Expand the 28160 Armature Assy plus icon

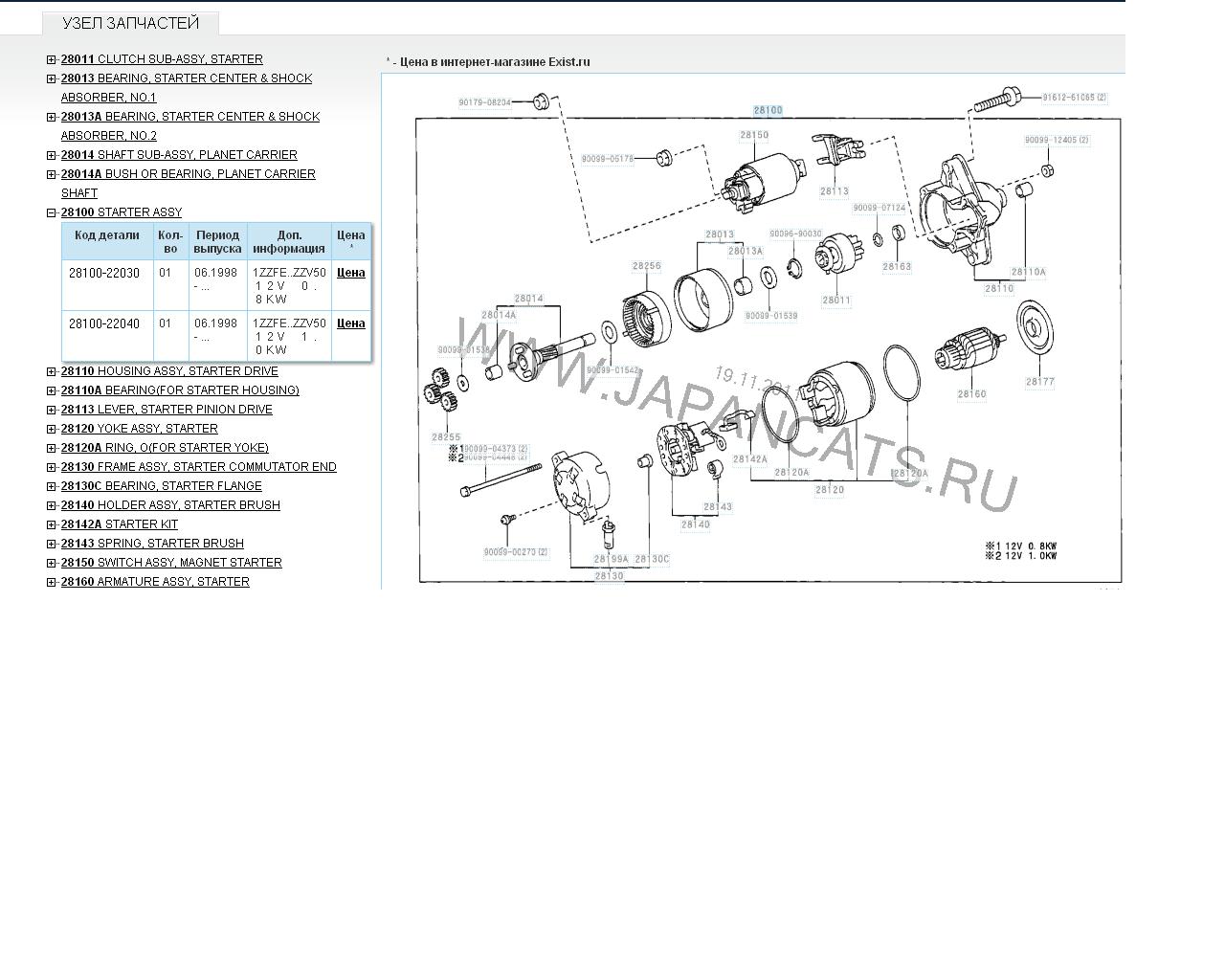click(52, 582)
